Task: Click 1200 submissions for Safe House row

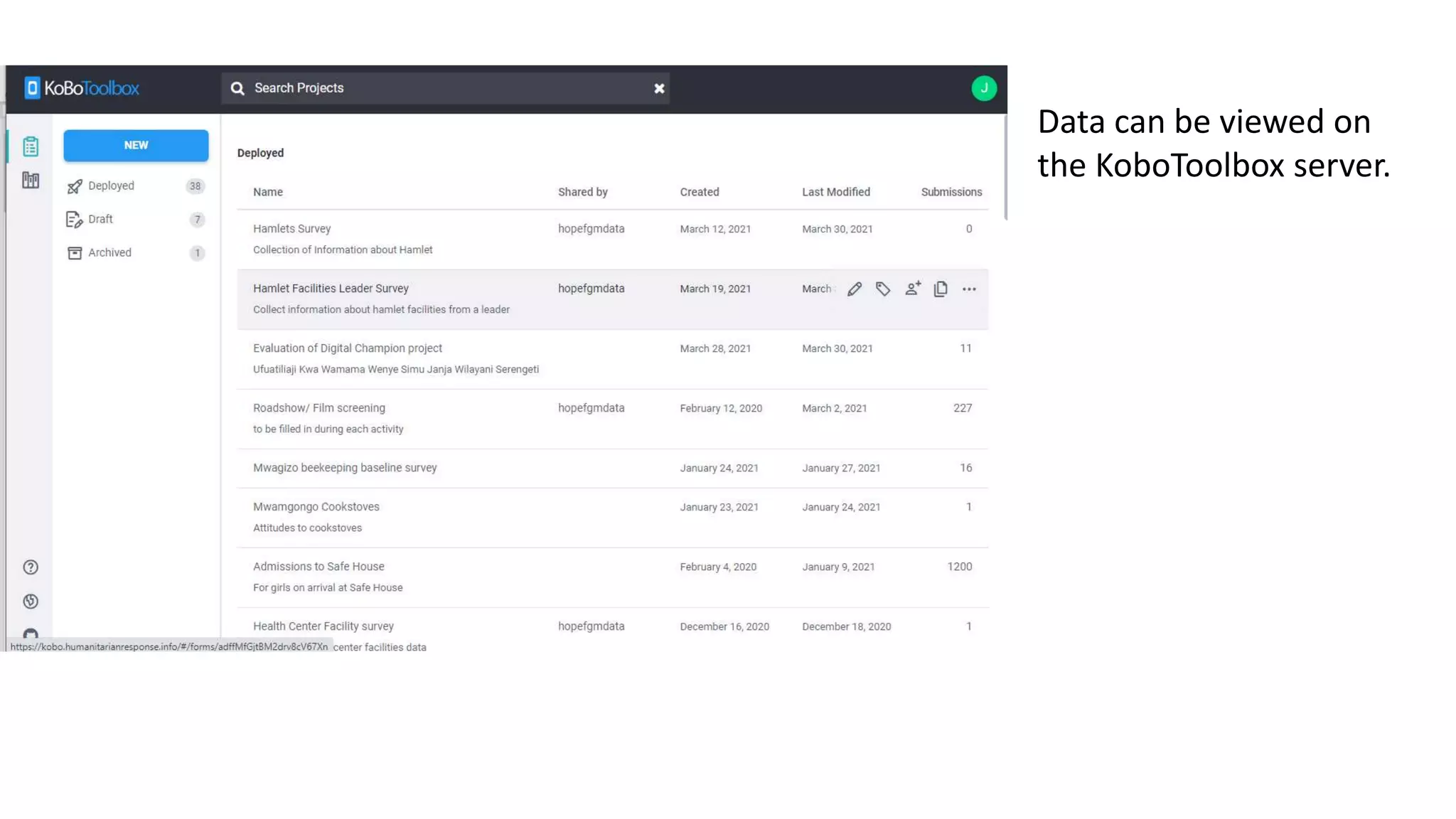Action: [960, 567]
